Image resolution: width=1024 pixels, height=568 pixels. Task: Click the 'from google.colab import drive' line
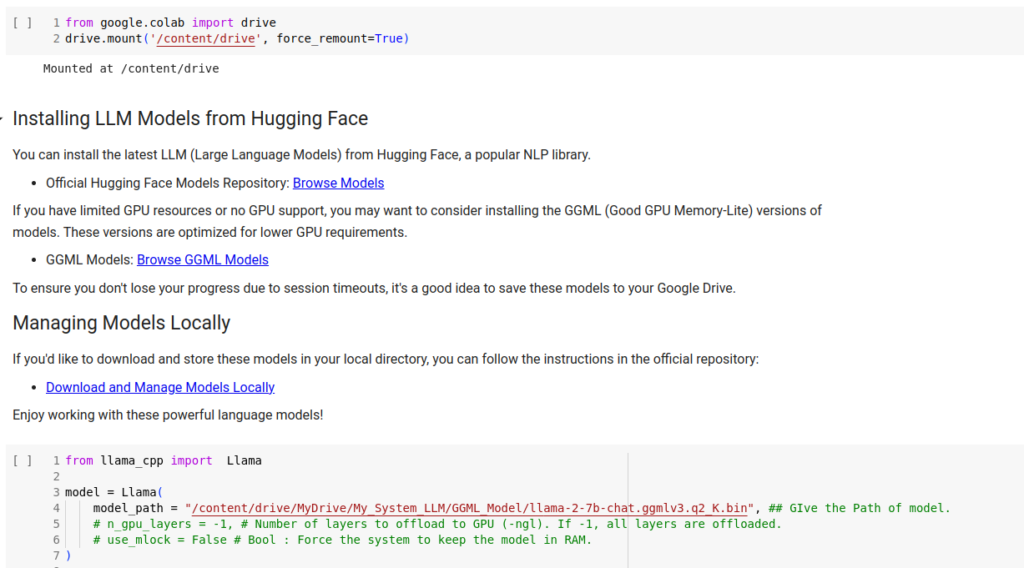click(x=170, y=23)
